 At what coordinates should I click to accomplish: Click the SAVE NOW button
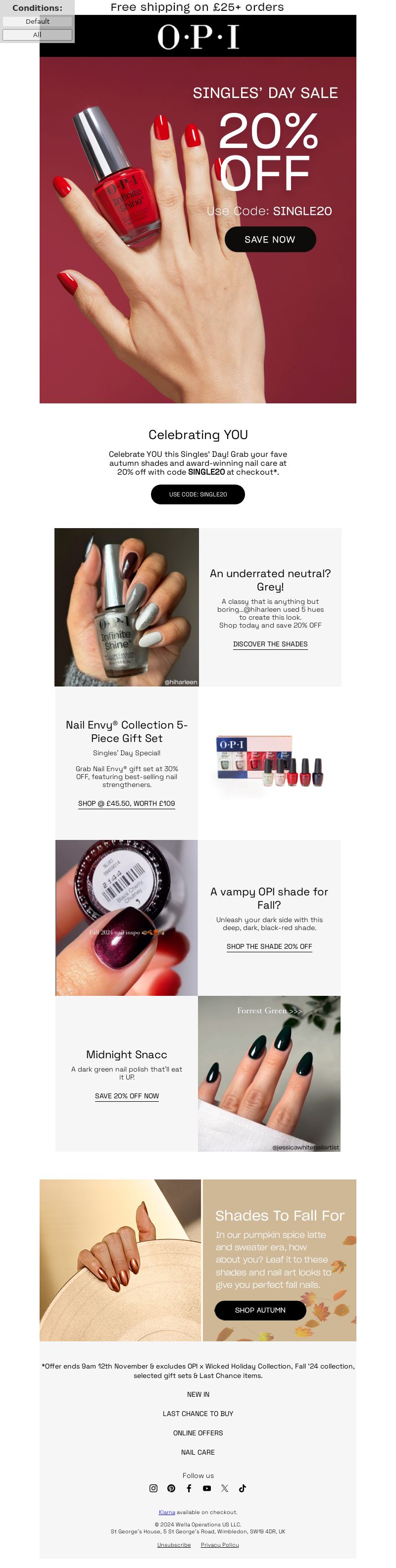[270, 239]
